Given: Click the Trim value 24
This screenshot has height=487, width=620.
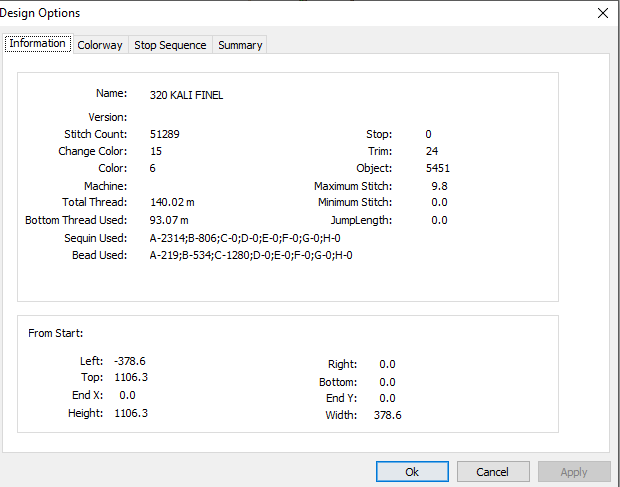Looking at the screenshot, I should pos(432,151).
